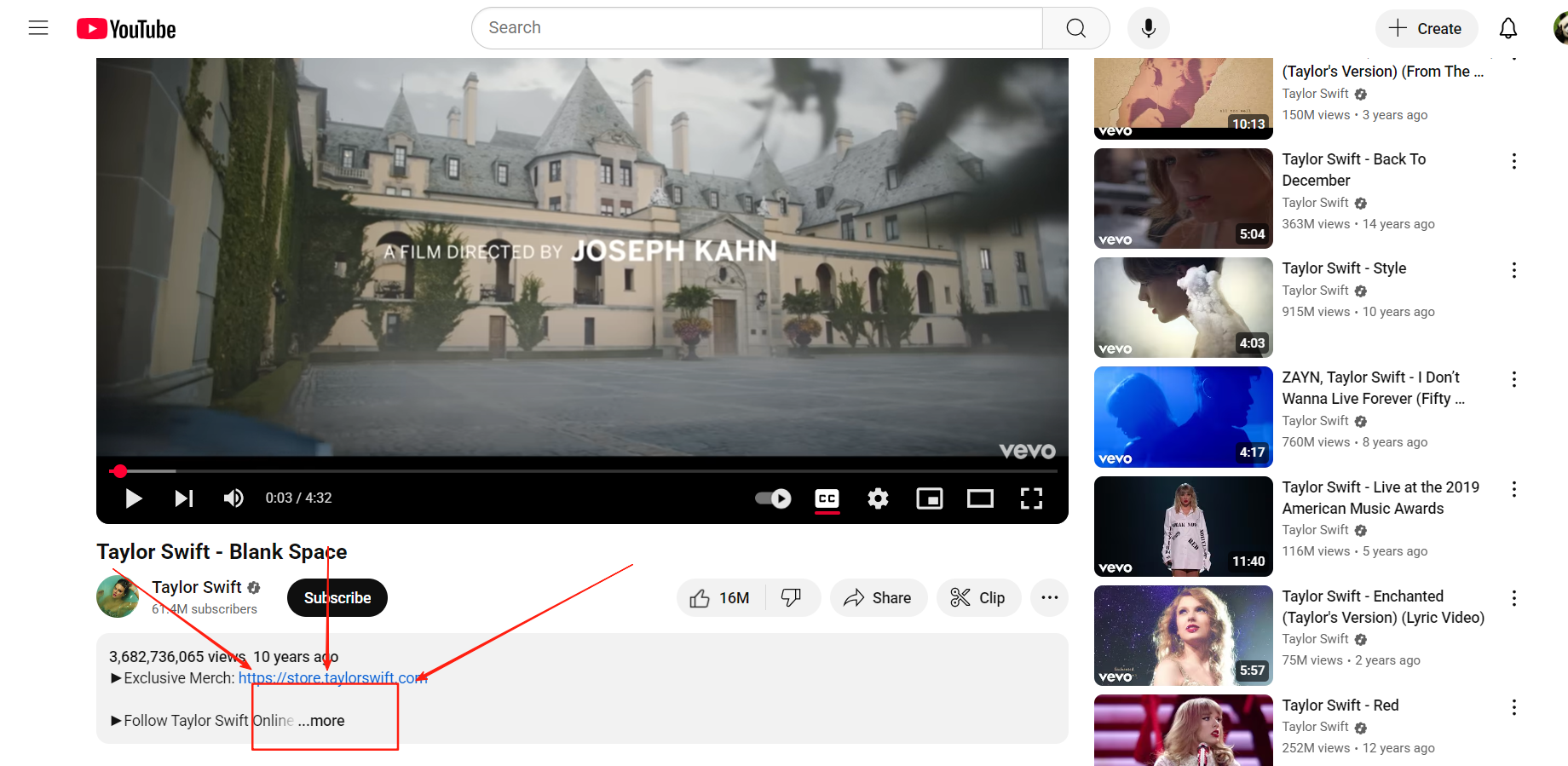This screenshot has width=1568, height=766.
Task: Select the 'Taylor Swift - Red' video title
Action: click(1340, 706)
